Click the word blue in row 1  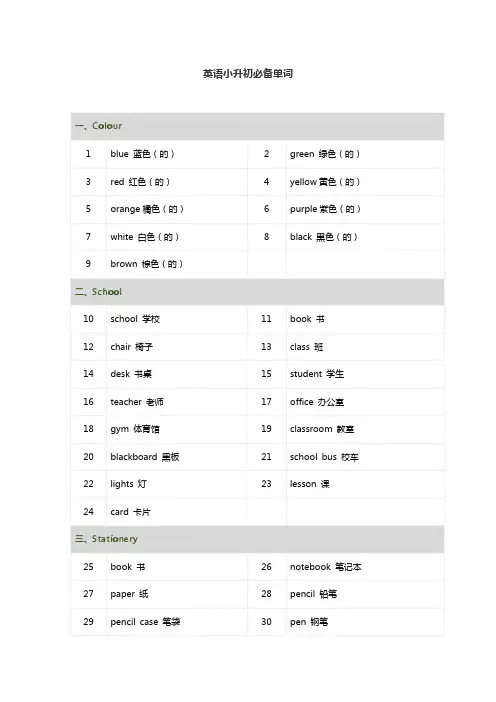point(120,154)
